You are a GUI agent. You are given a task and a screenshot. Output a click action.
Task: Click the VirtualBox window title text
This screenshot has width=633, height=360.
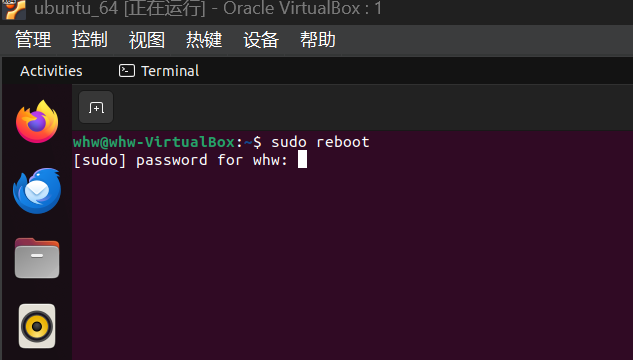(x=208, y=9)
